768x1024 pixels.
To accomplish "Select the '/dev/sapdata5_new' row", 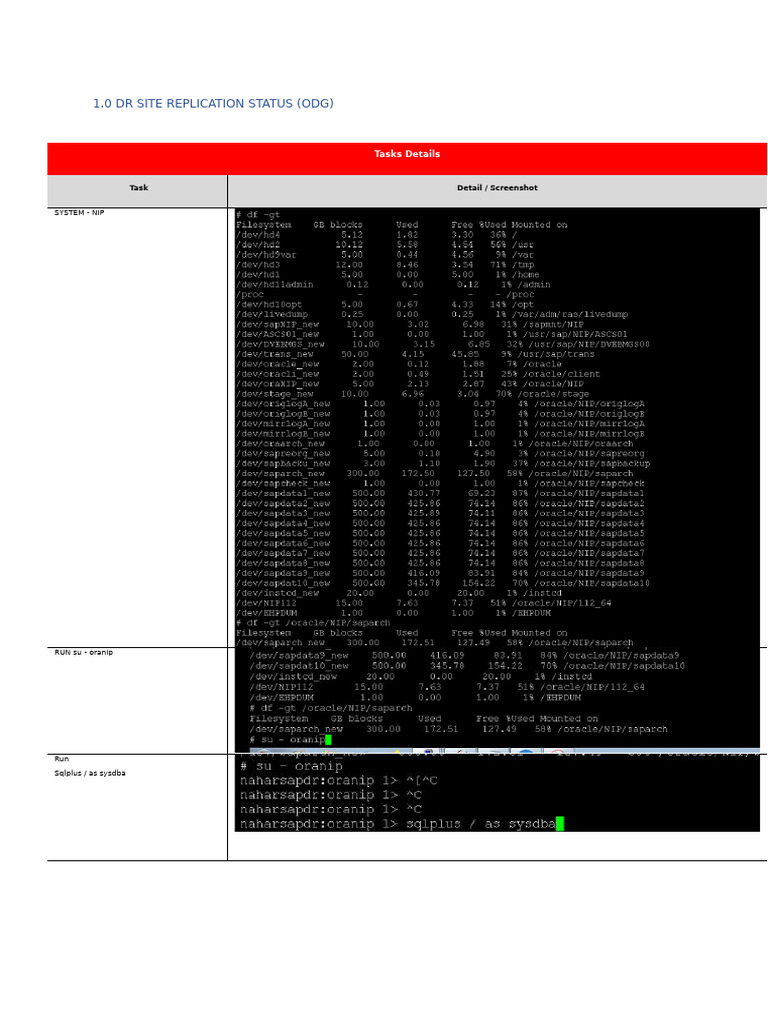I will [x=440, y=534].
